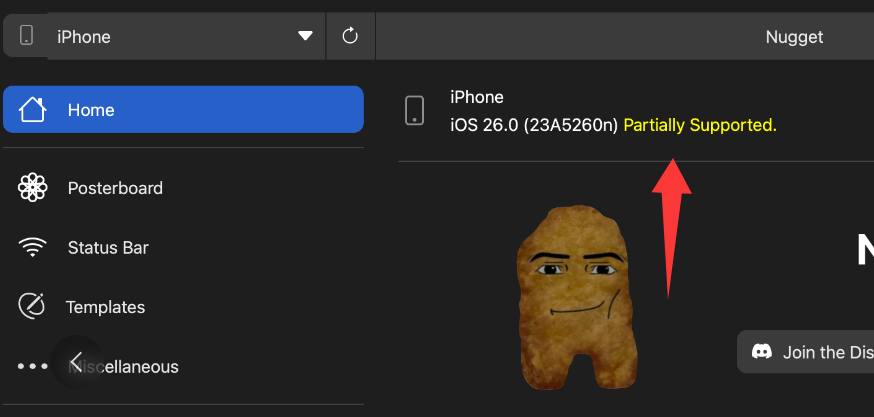Screen dimensions: 874x417
Task: Click the house icon in sidebar
Action: pyautogui.click(x=33, y=109)
